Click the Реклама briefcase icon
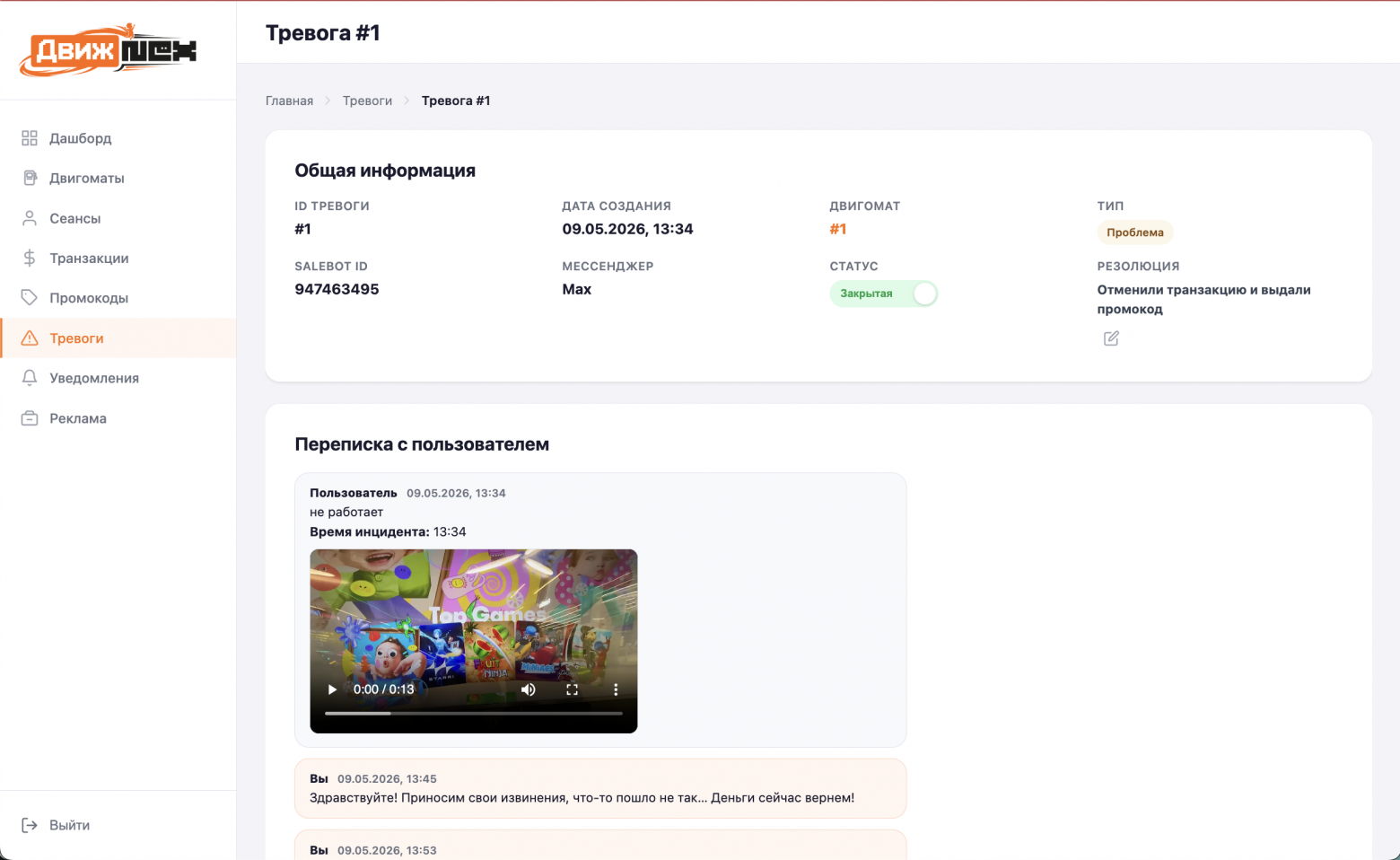The width and height of the screenshot is (1400, 860). tap(30, 418)
